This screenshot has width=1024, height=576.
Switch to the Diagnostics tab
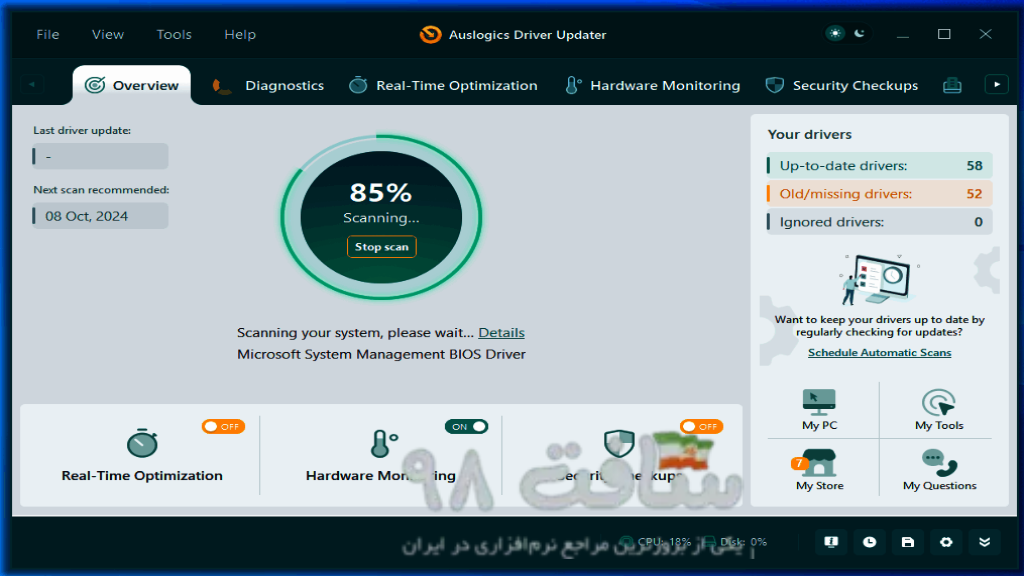coord(268,86)
